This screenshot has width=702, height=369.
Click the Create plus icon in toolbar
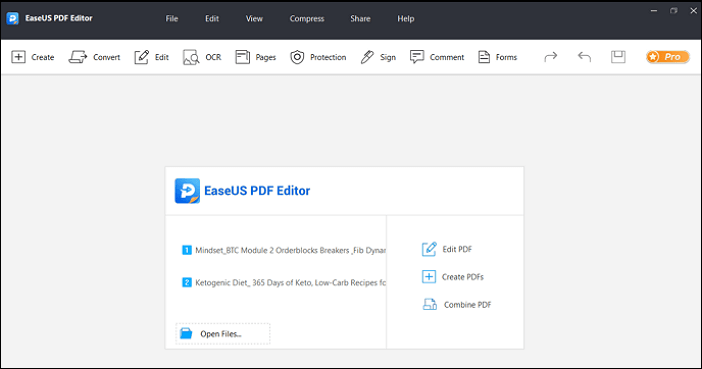[x=18, y=57]
